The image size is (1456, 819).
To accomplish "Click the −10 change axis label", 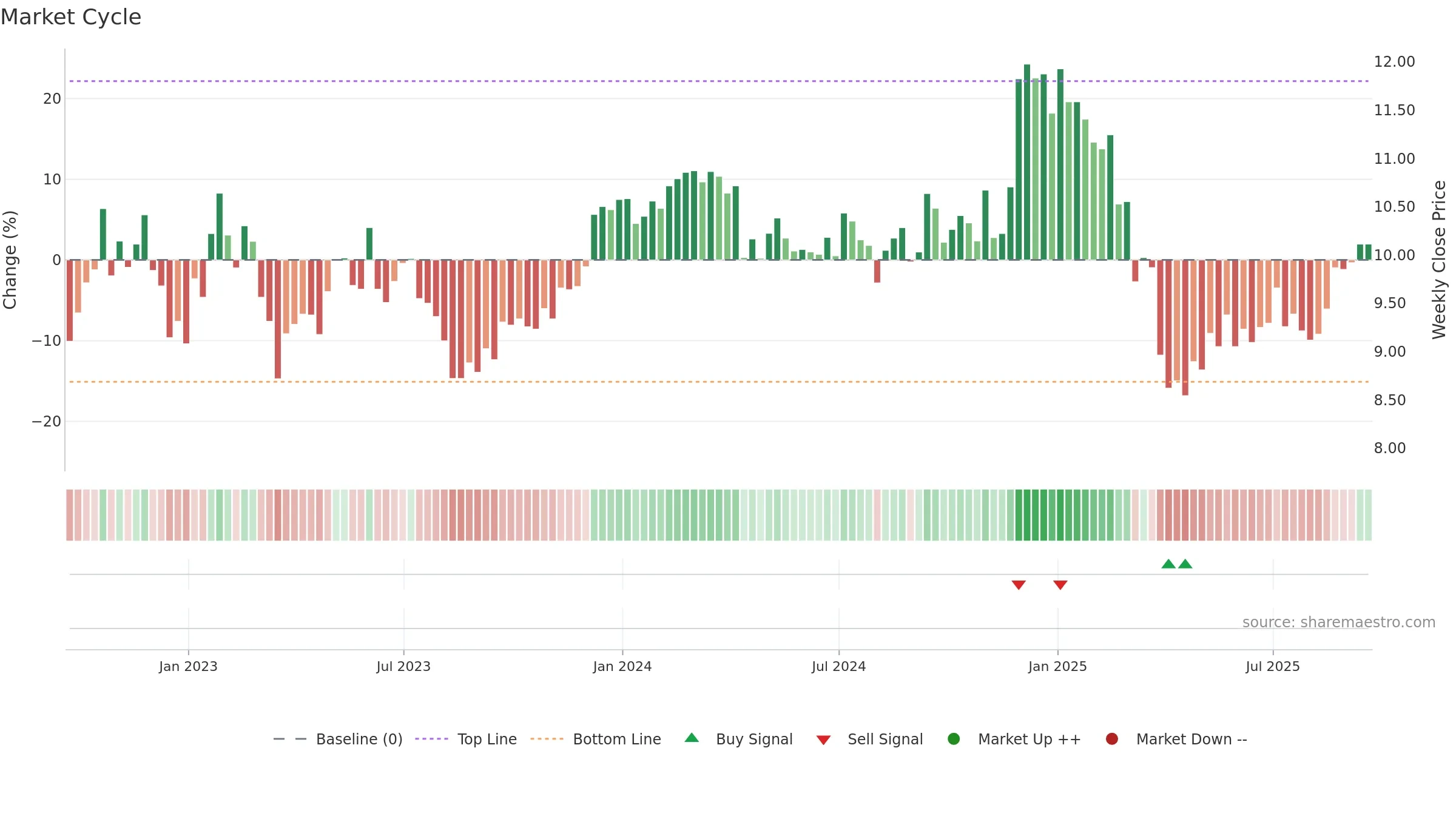I will 47,341.
